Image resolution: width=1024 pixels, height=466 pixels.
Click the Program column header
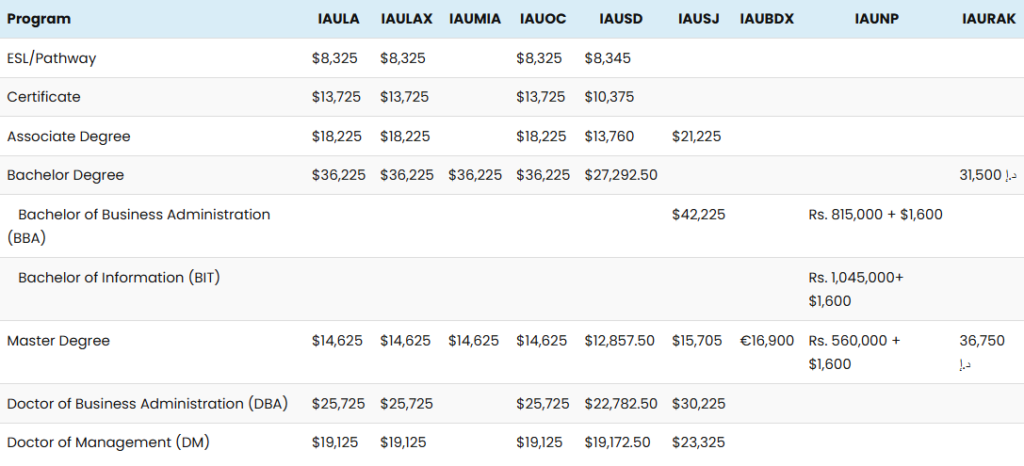tap(39, 19)
